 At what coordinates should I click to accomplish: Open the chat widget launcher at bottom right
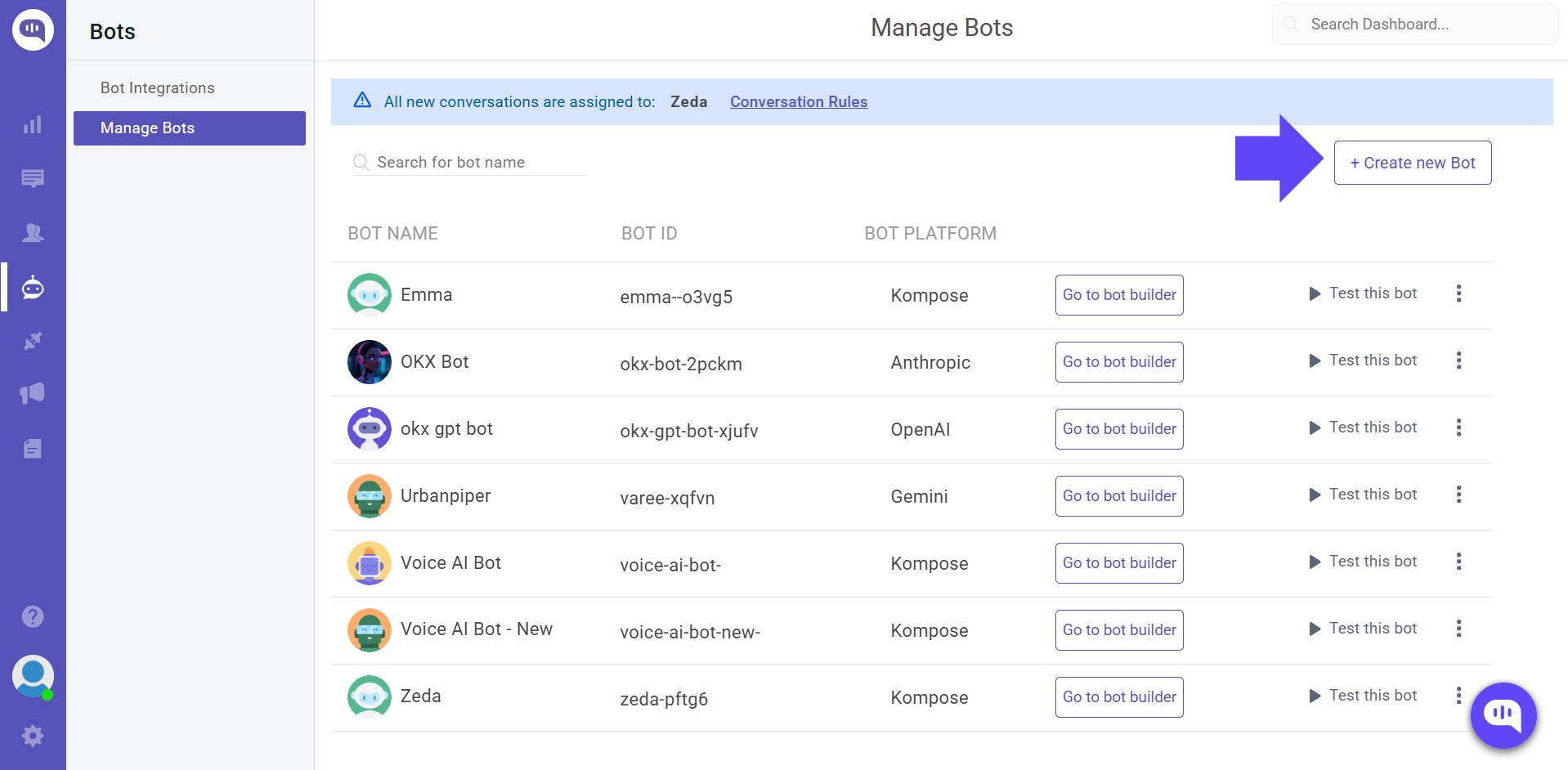pyautogui.click(x=1503, y=715)
